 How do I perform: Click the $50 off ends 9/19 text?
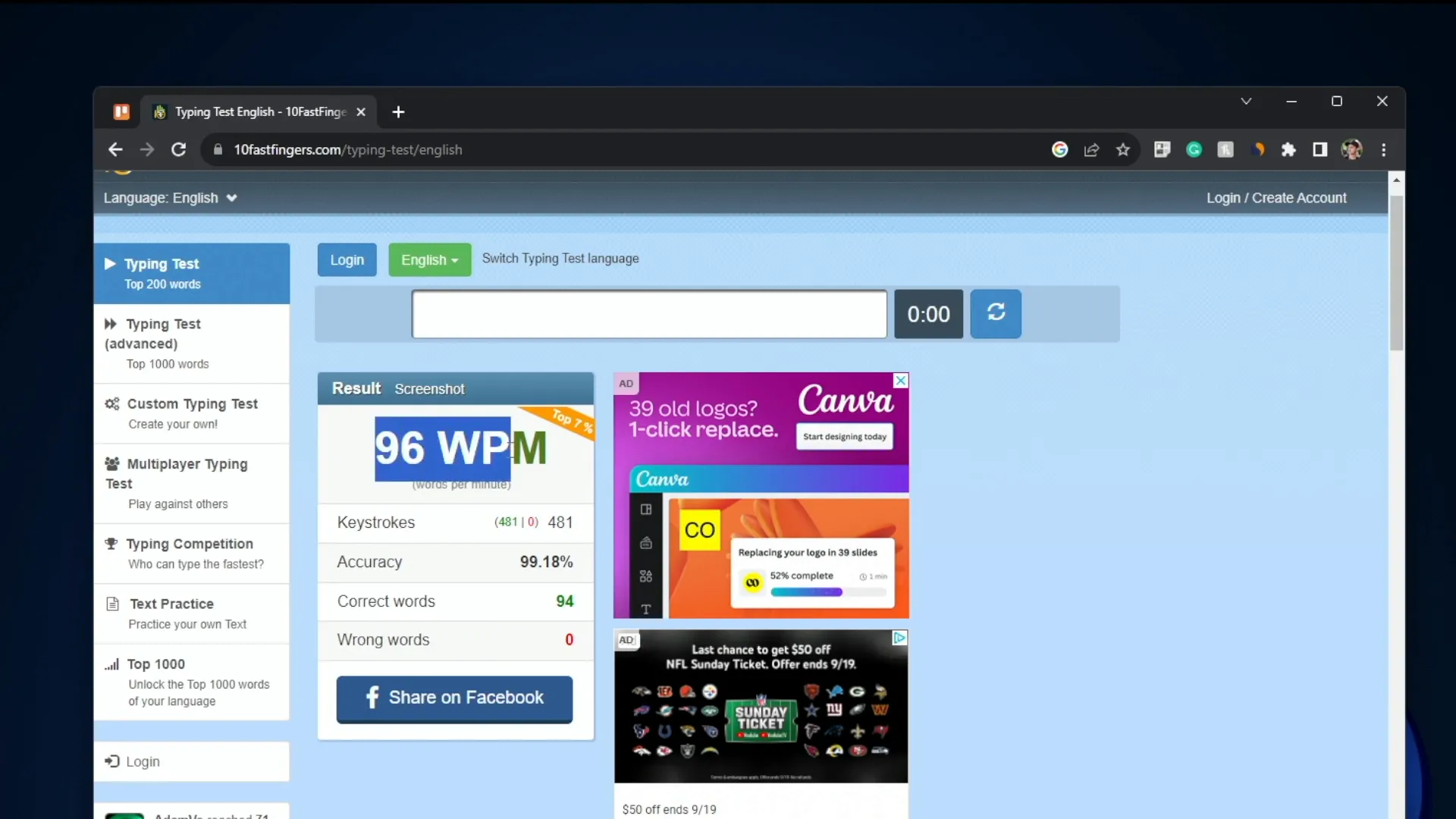pos(669,810)
